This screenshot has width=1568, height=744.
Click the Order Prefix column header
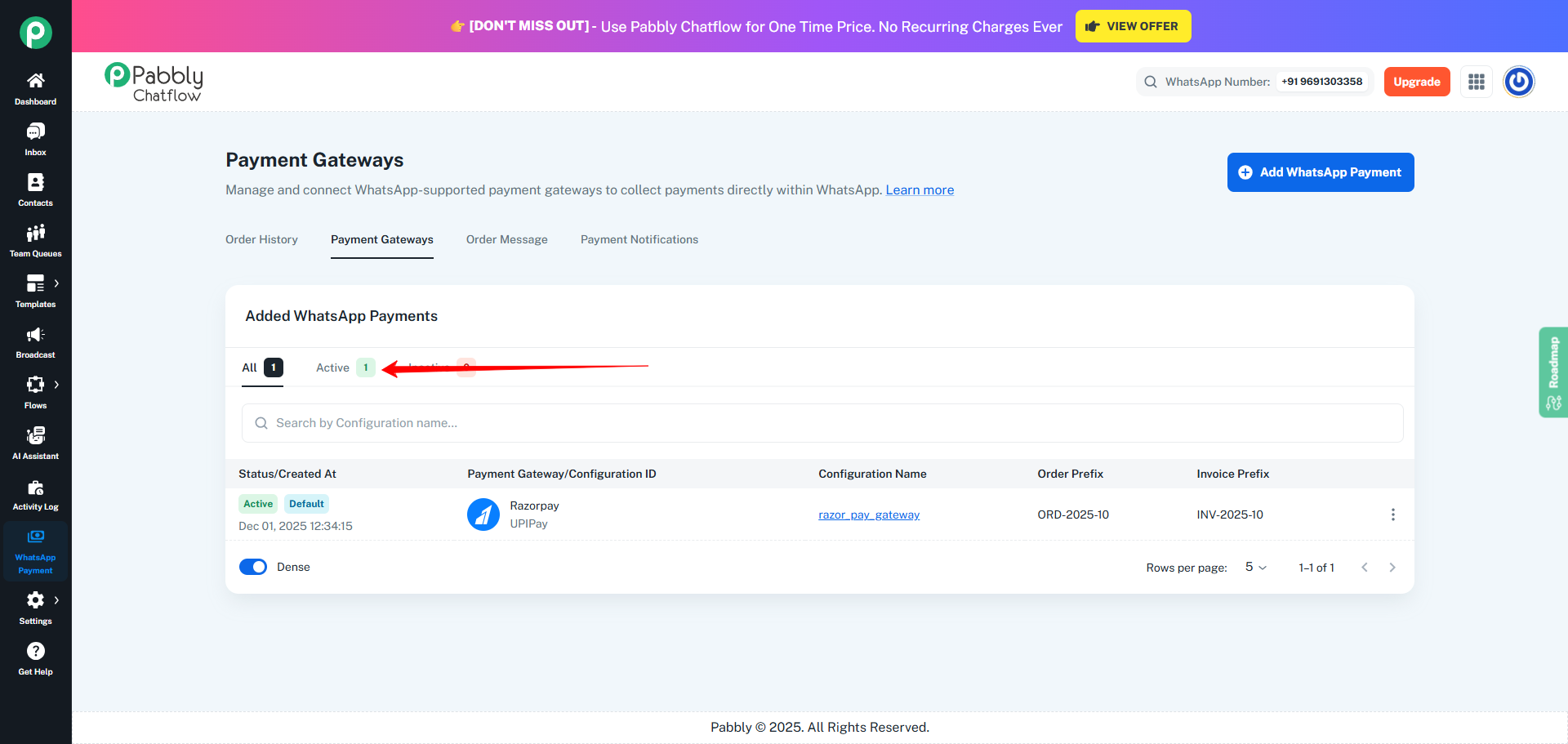coord(1070,474)
